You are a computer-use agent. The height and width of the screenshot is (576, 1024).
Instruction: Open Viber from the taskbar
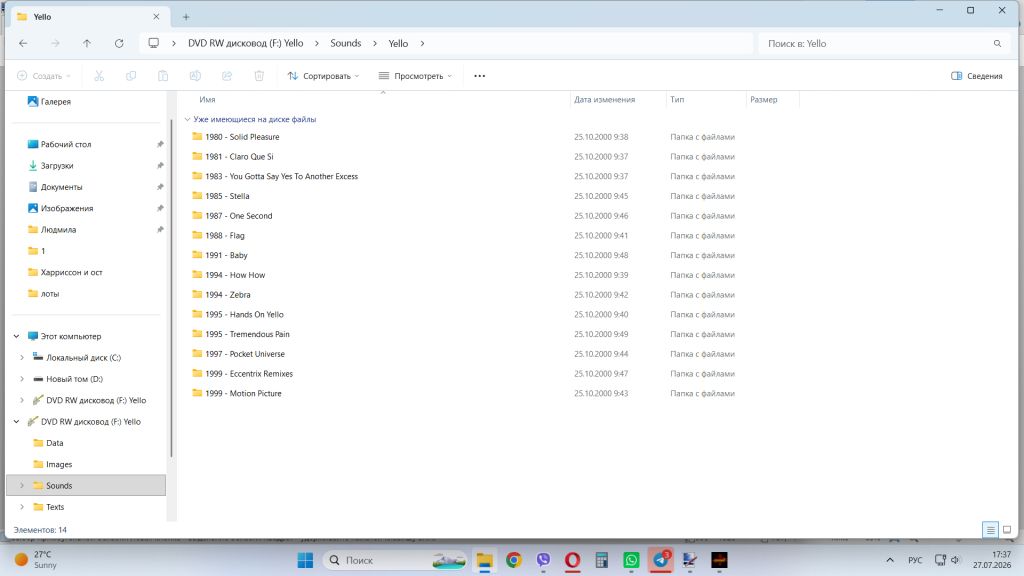[543, 560]
